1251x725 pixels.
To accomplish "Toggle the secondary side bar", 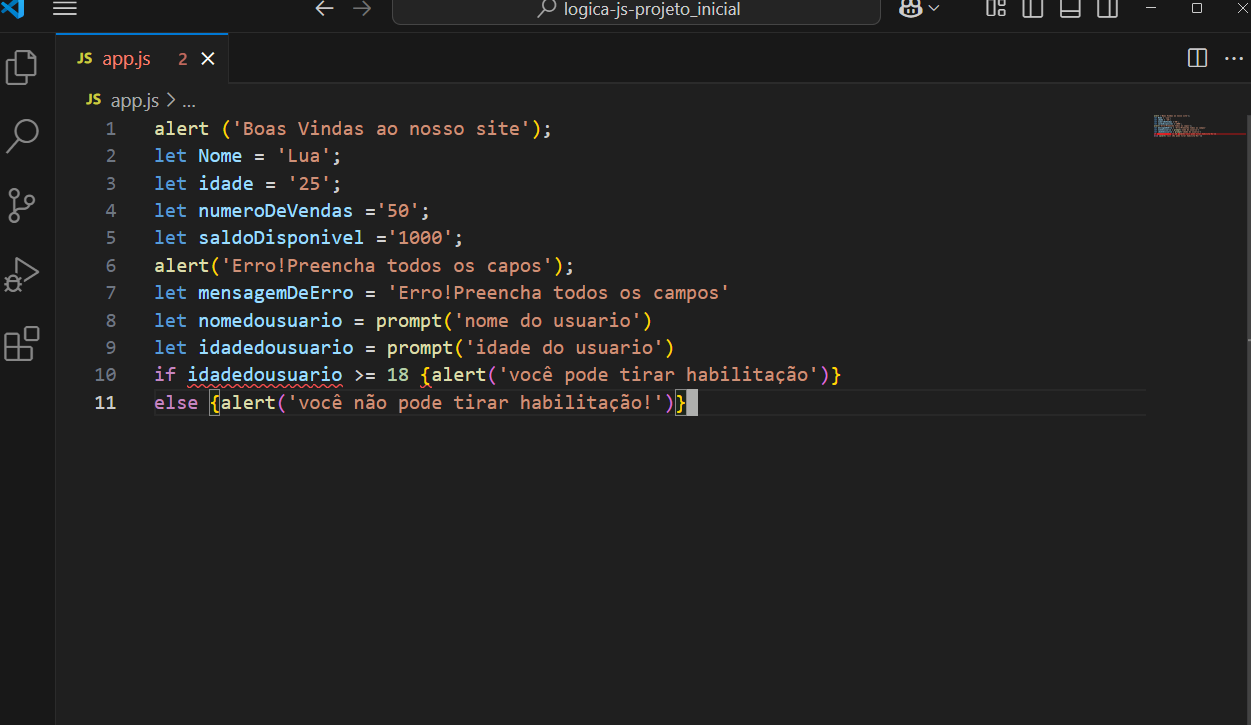I will click(x=1107, y=8).
